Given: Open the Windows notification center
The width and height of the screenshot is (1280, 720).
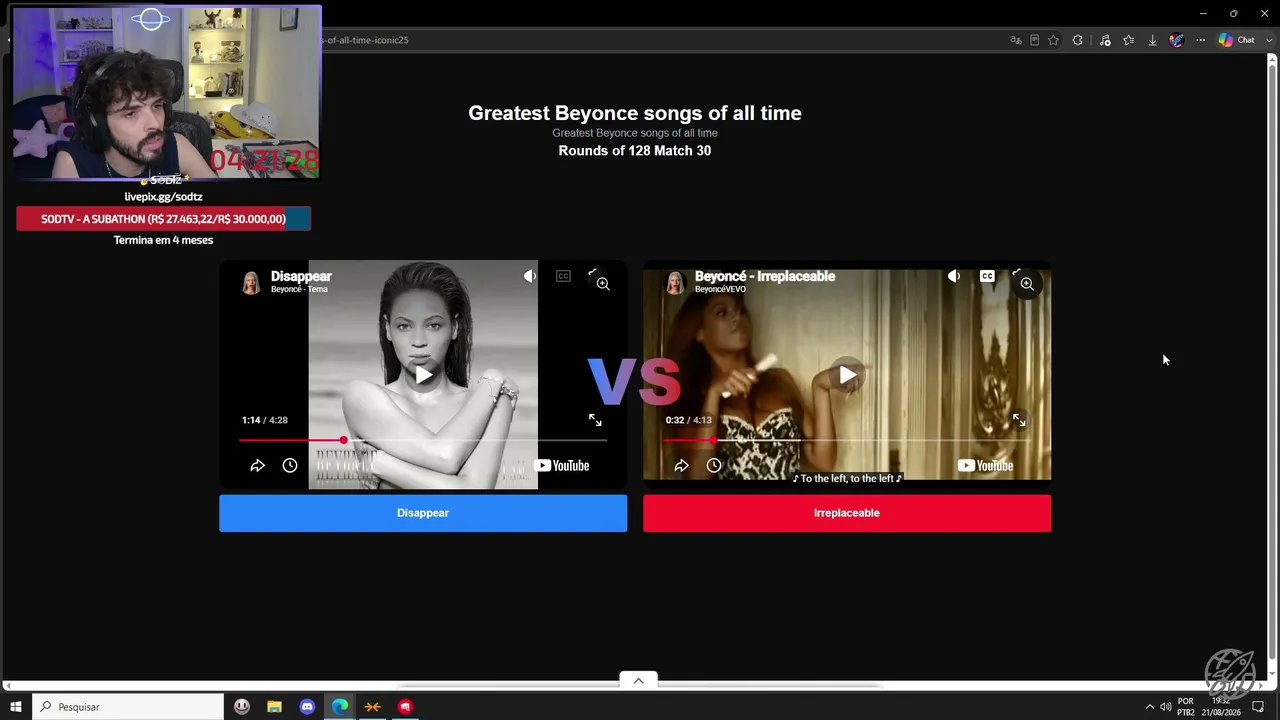Looking at the screenshot, I should point(1258,707).
